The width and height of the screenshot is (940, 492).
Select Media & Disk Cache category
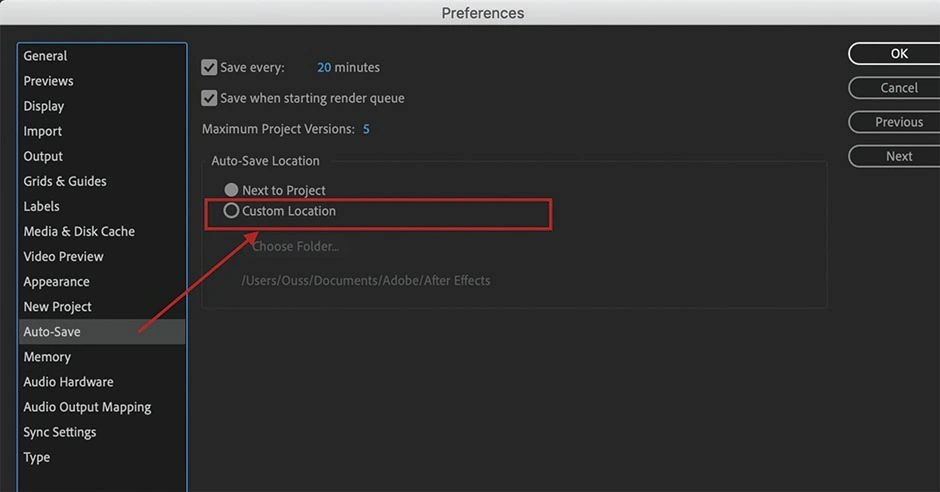pos(79,231)
